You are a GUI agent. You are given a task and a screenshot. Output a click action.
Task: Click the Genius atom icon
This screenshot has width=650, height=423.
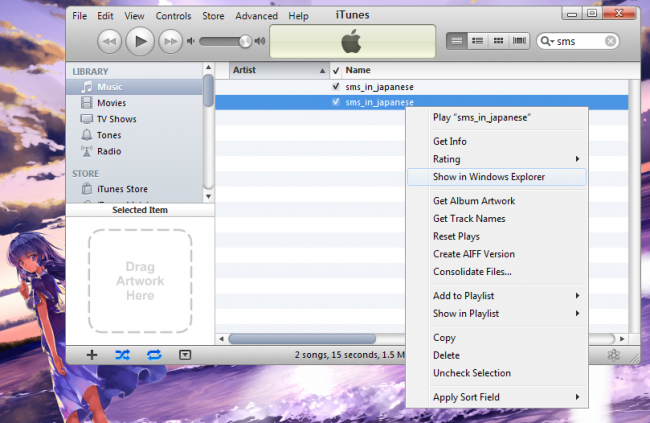point(614,355)
